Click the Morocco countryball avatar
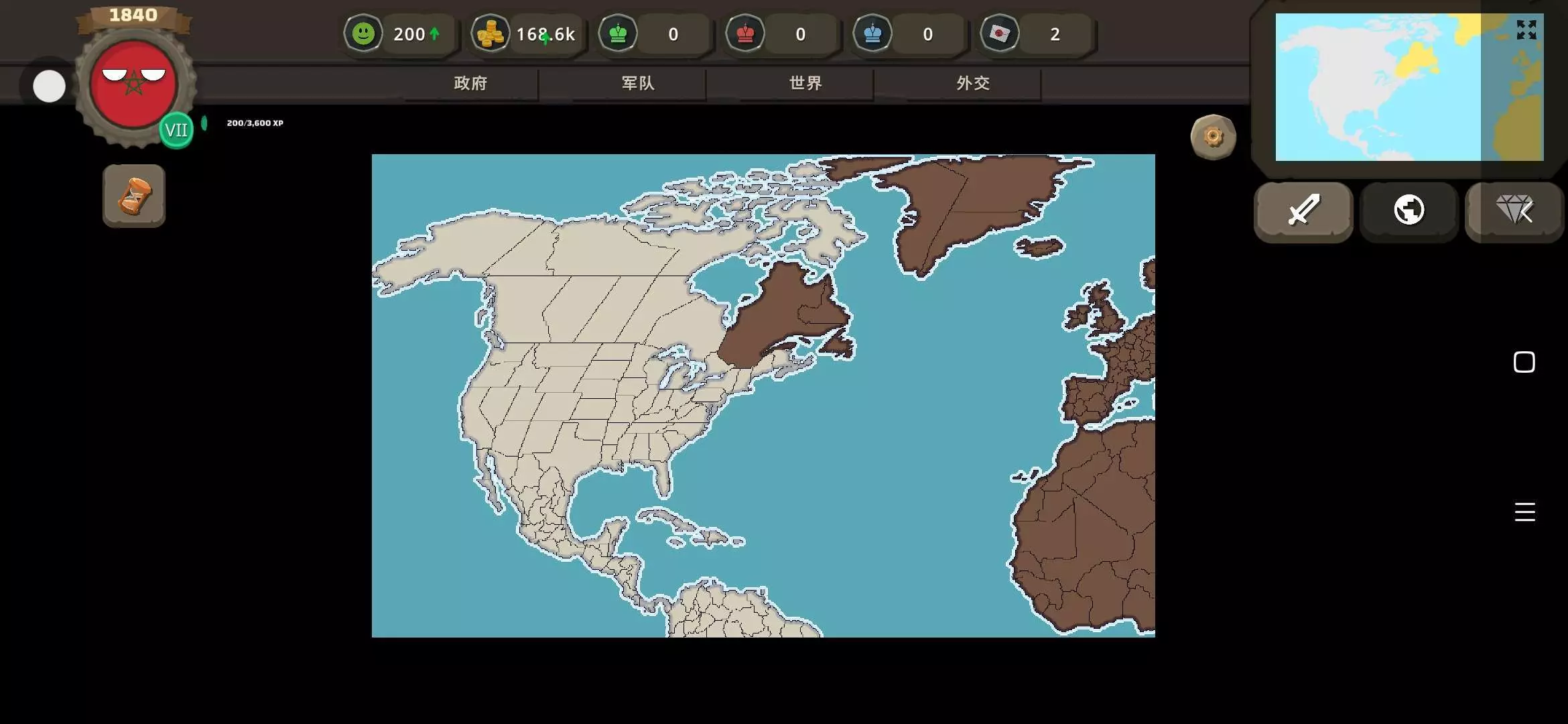Viewport: 1568px width, 724px height. click(x=134, y=84)
